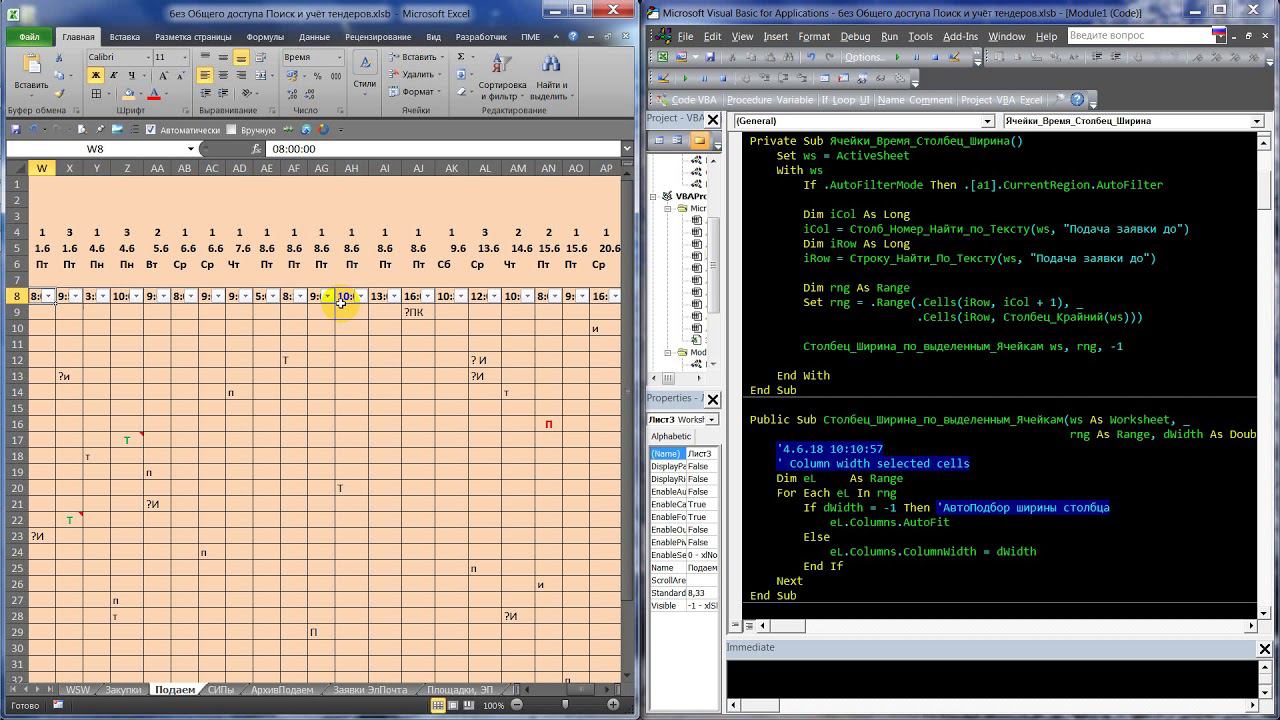Viewport: 1280px width, 720px height.
Task: Click the VBA help question mark icon
Action: 1077,100
